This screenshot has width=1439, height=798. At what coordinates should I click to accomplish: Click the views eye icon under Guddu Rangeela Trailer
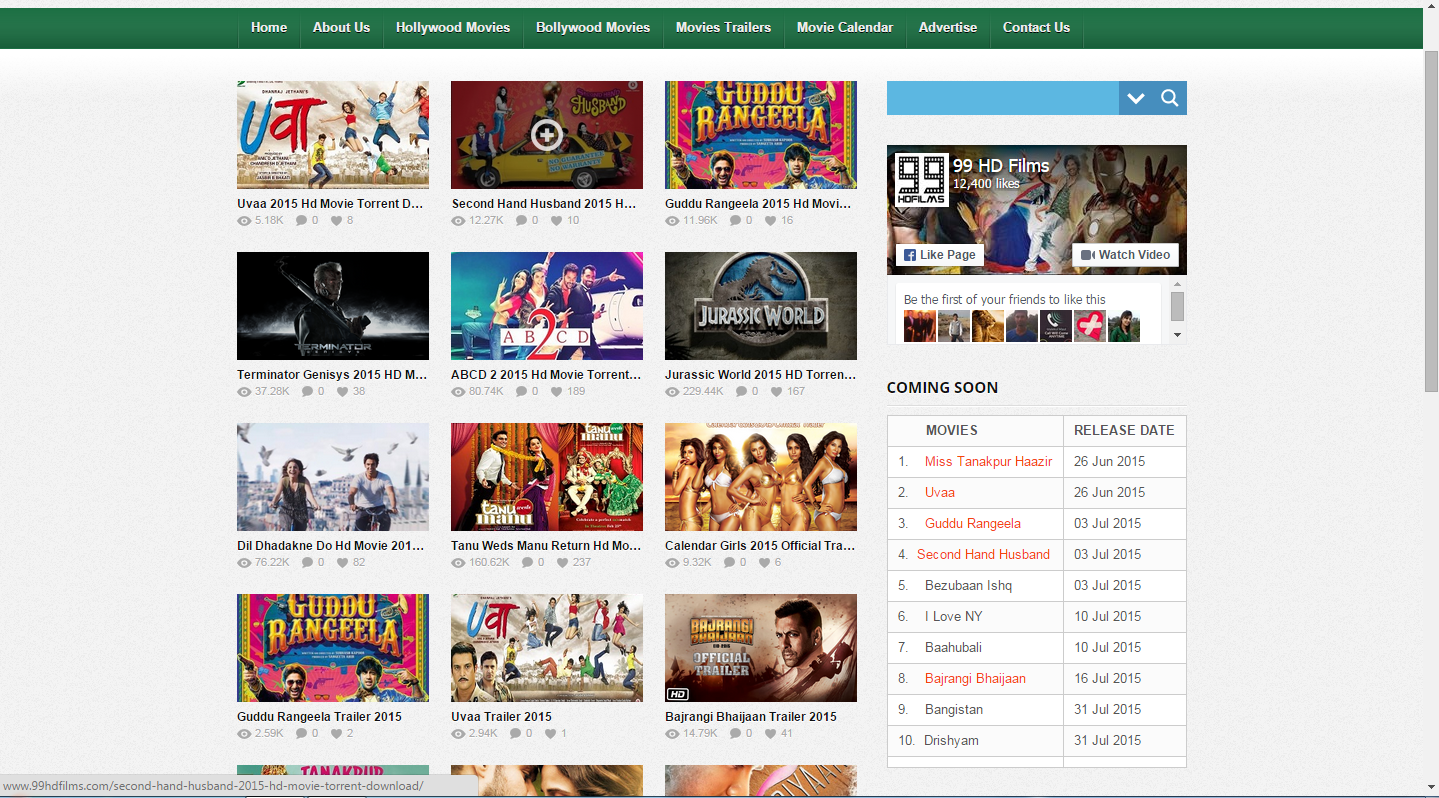(244, 734)
